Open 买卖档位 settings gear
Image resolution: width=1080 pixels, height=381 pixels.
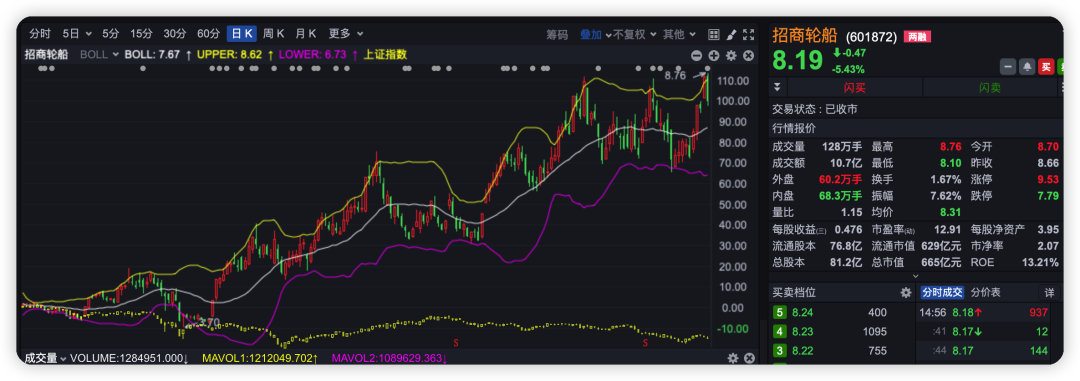pos(906,293)
